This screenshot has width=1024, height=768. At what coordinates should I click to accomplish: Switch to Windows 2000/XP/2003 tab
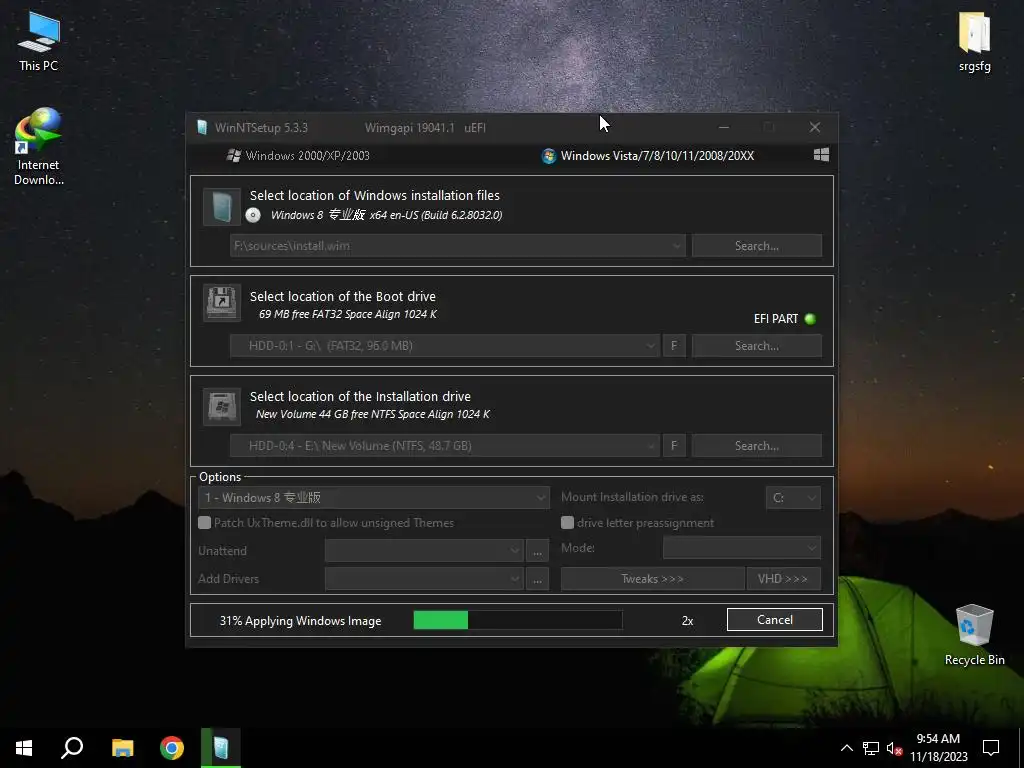click(x=298, y=155)
